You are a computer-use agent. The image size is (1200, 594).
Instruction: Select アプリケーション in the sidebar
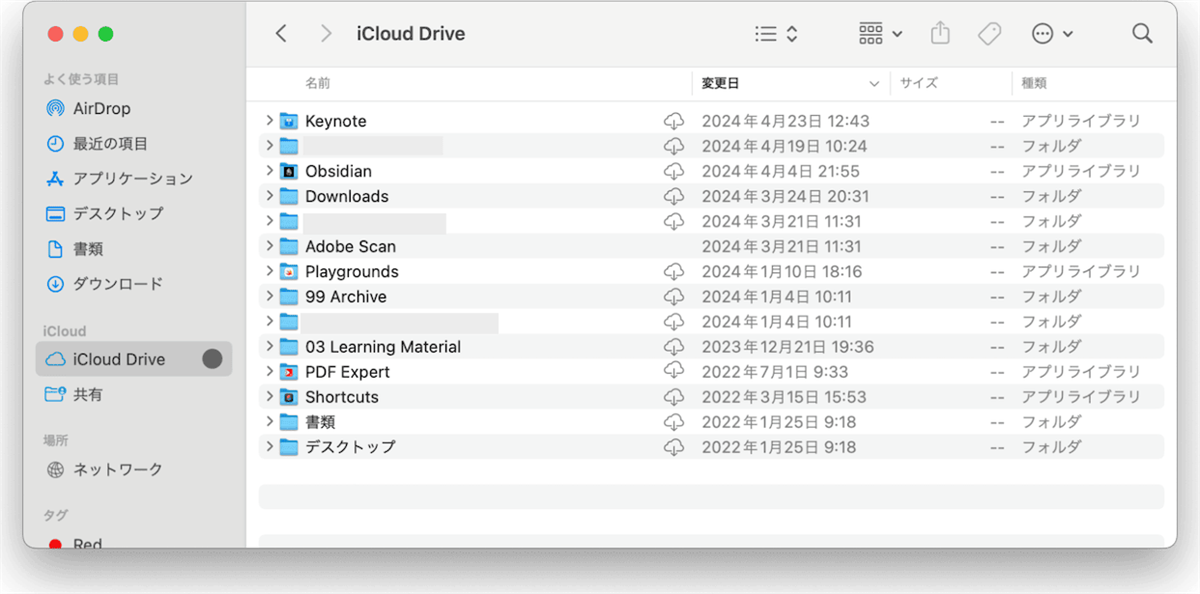point(132,178)
